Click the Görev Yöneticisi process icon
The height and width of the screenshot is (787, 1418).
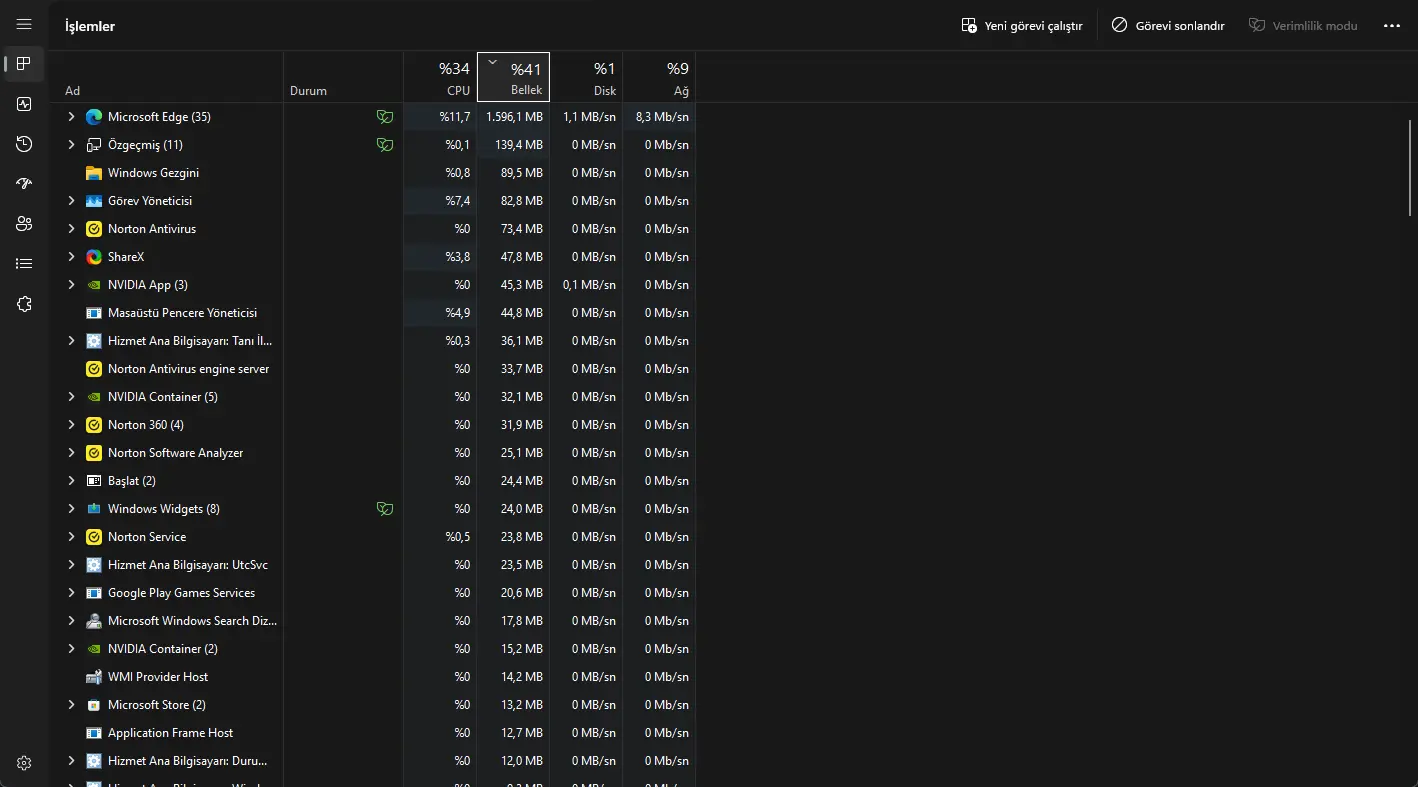(x=94, y=201)
